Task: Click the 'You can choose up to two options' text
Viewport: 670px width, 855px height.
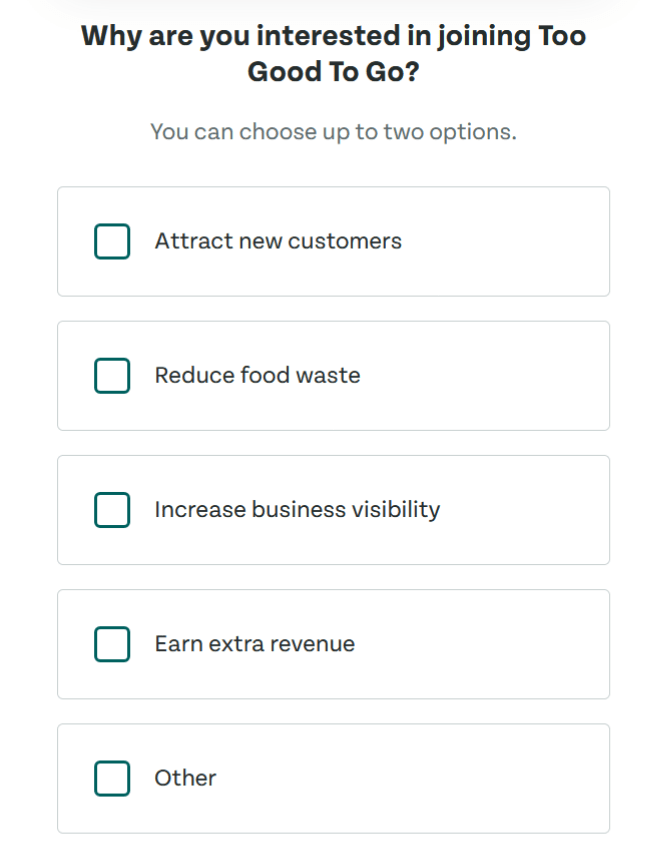Action: 333,131
